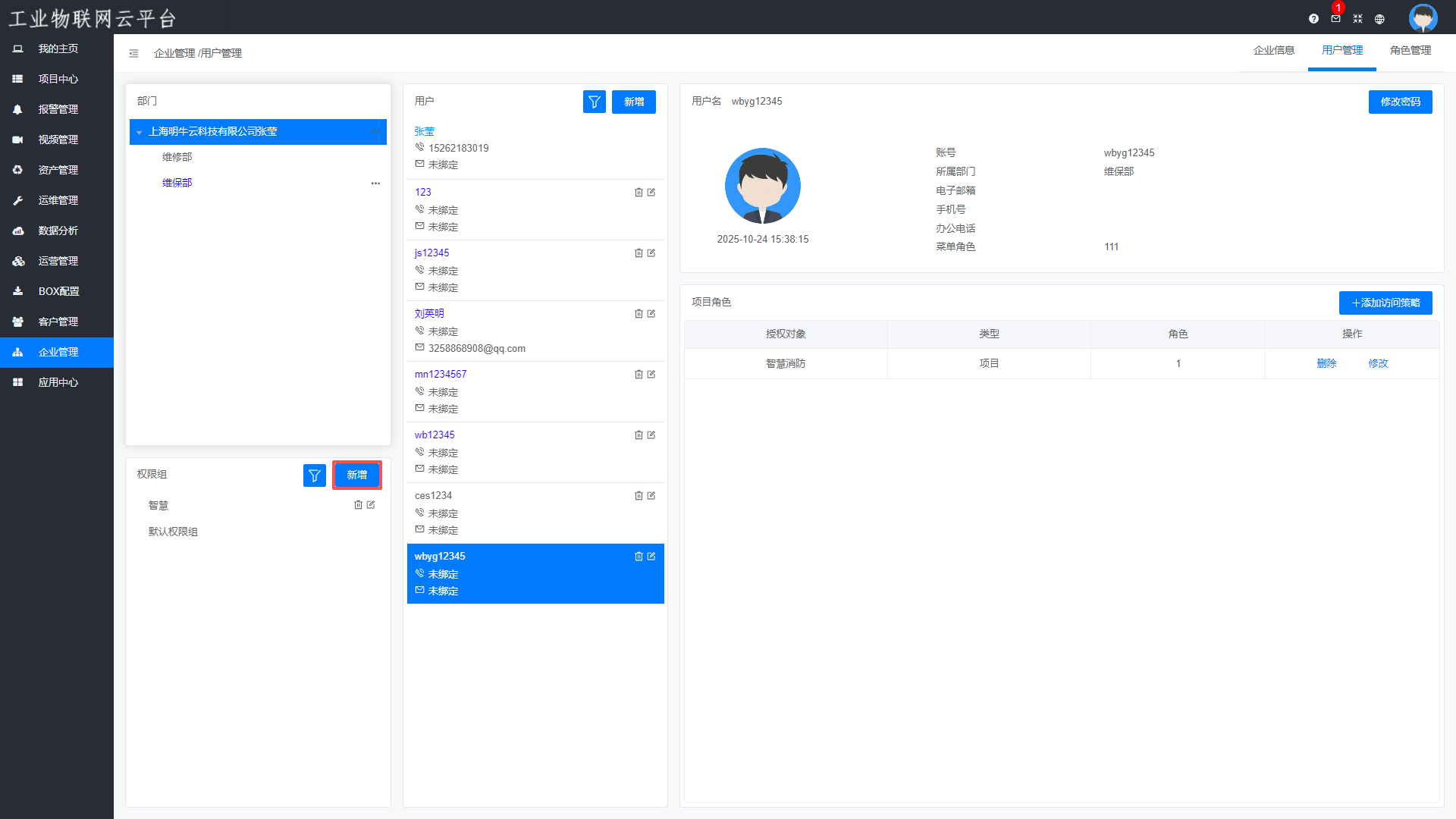Collapse the 上海明牛云科技有限公司张莹 department node

(x=140, y=132)
